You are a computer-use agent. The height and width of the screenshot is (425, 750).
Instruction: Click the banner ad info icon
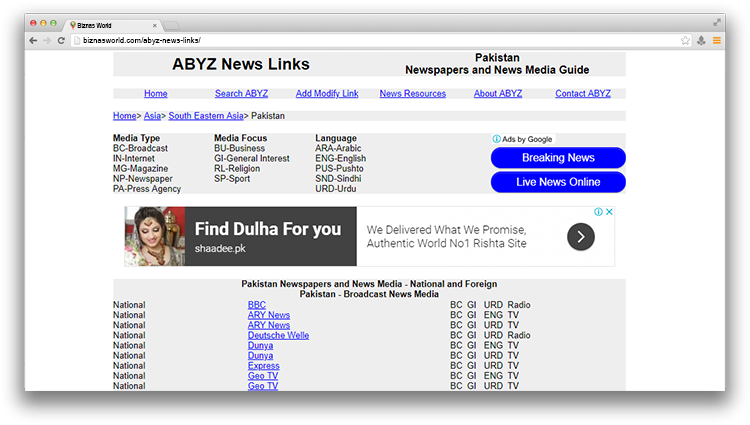(598, 212)
